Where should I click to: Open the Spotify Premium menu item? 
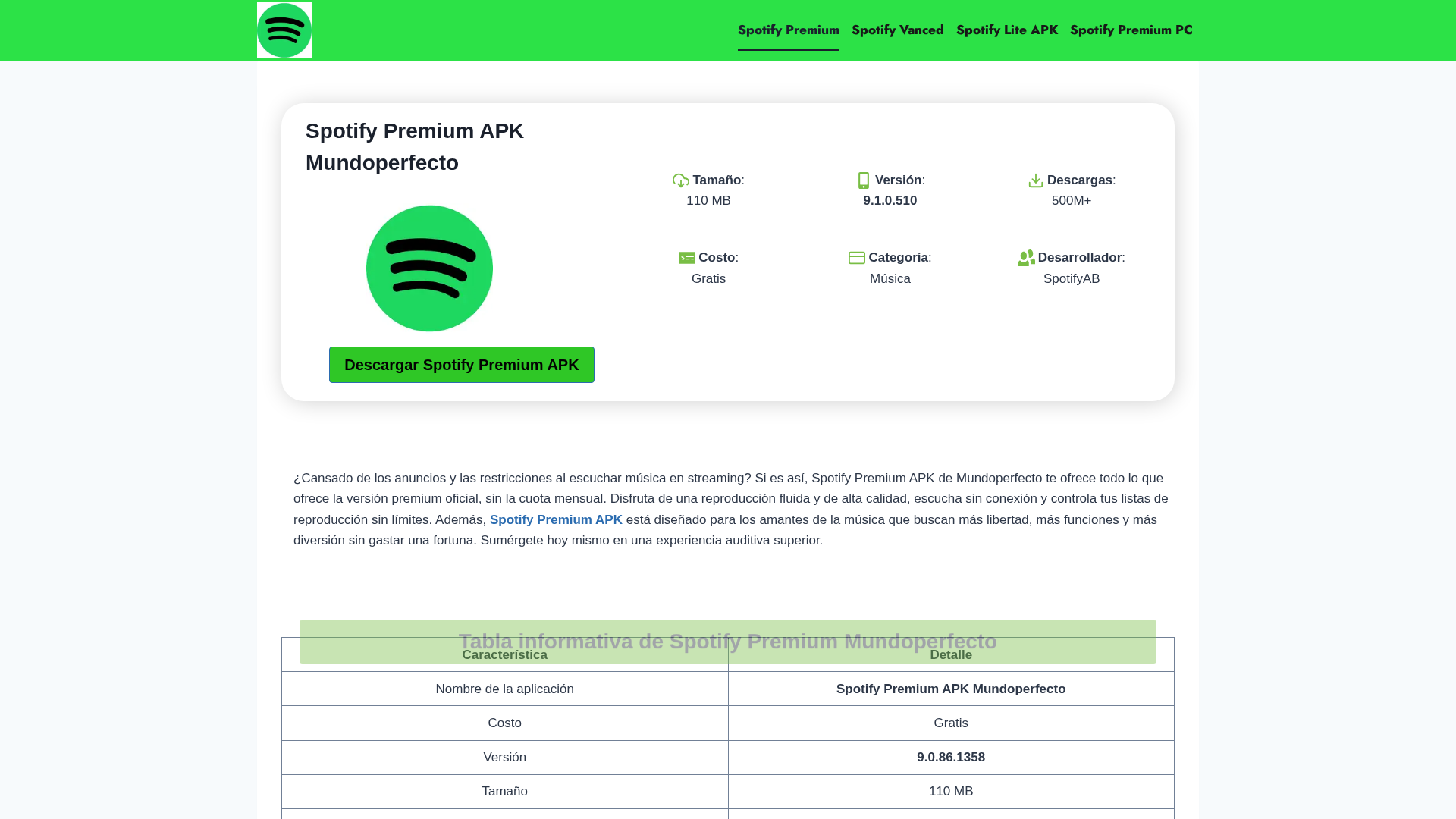pos(789,30)
